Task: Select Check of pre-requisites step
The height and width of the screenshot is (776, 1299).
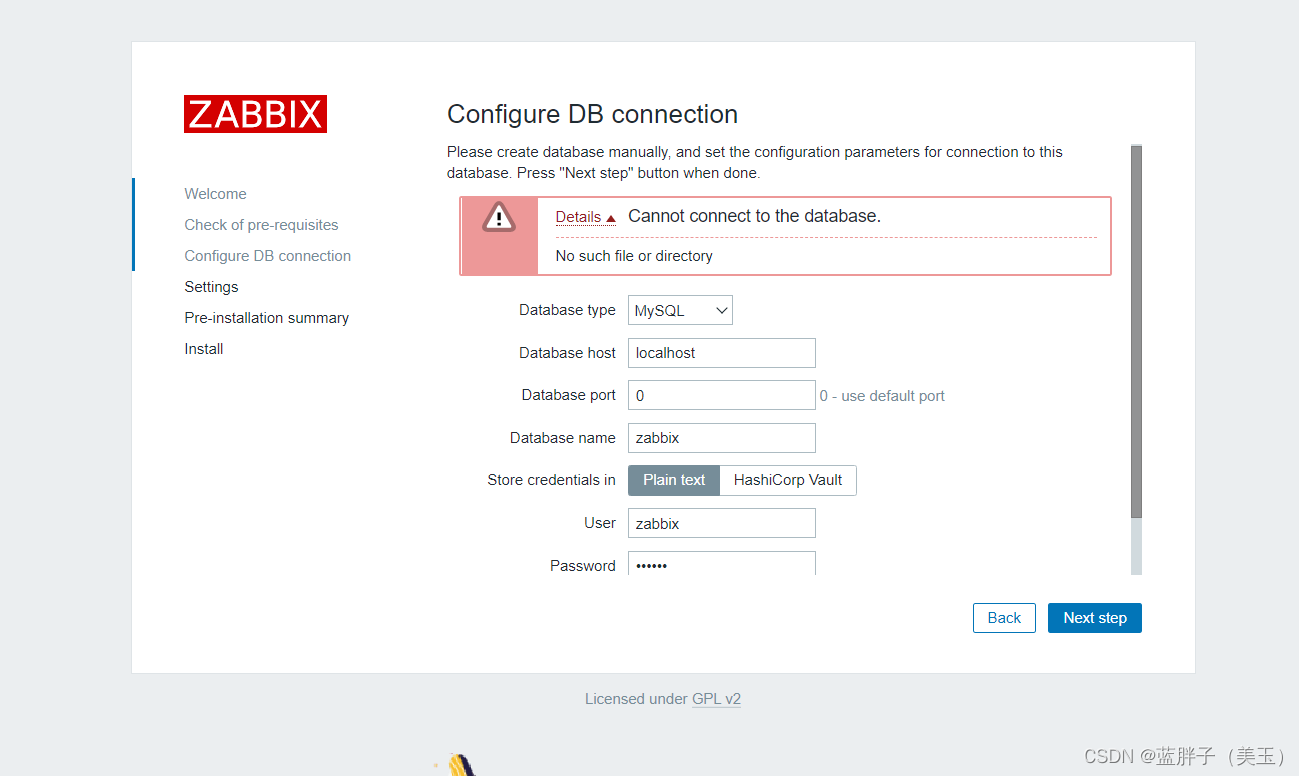Action: coord(261,225)
